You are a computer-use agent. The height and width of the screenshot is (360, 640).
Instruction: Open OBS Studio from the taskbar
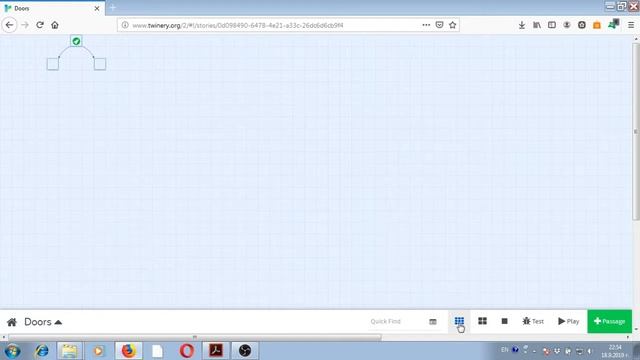(245, 351)
